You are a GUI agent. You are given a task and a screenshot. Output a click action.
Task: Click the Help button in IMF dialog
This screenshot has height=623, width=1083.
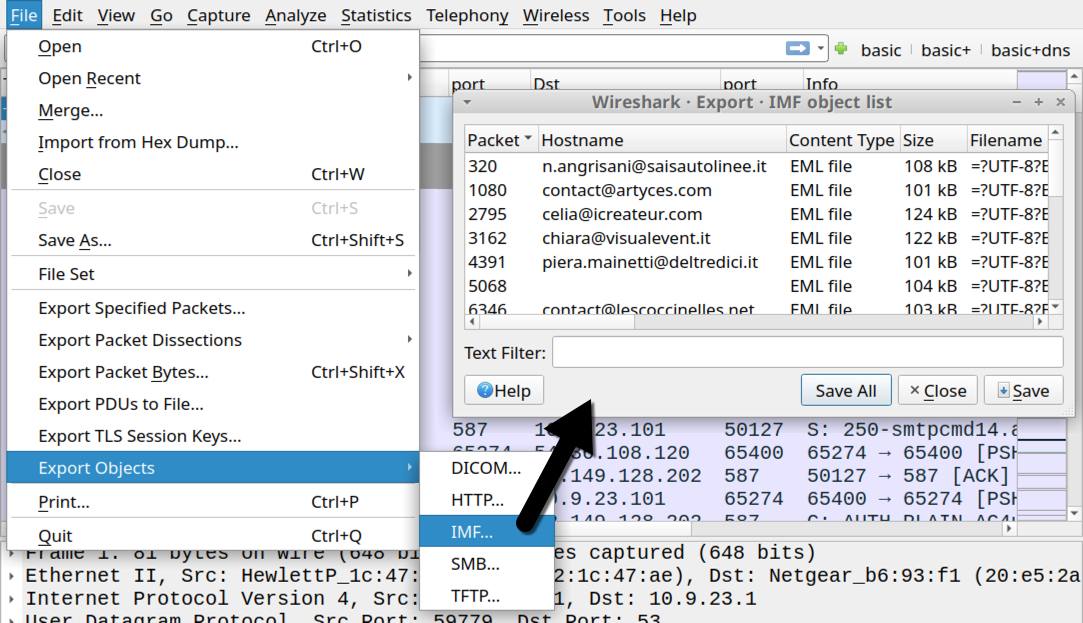tap(504, 391)
